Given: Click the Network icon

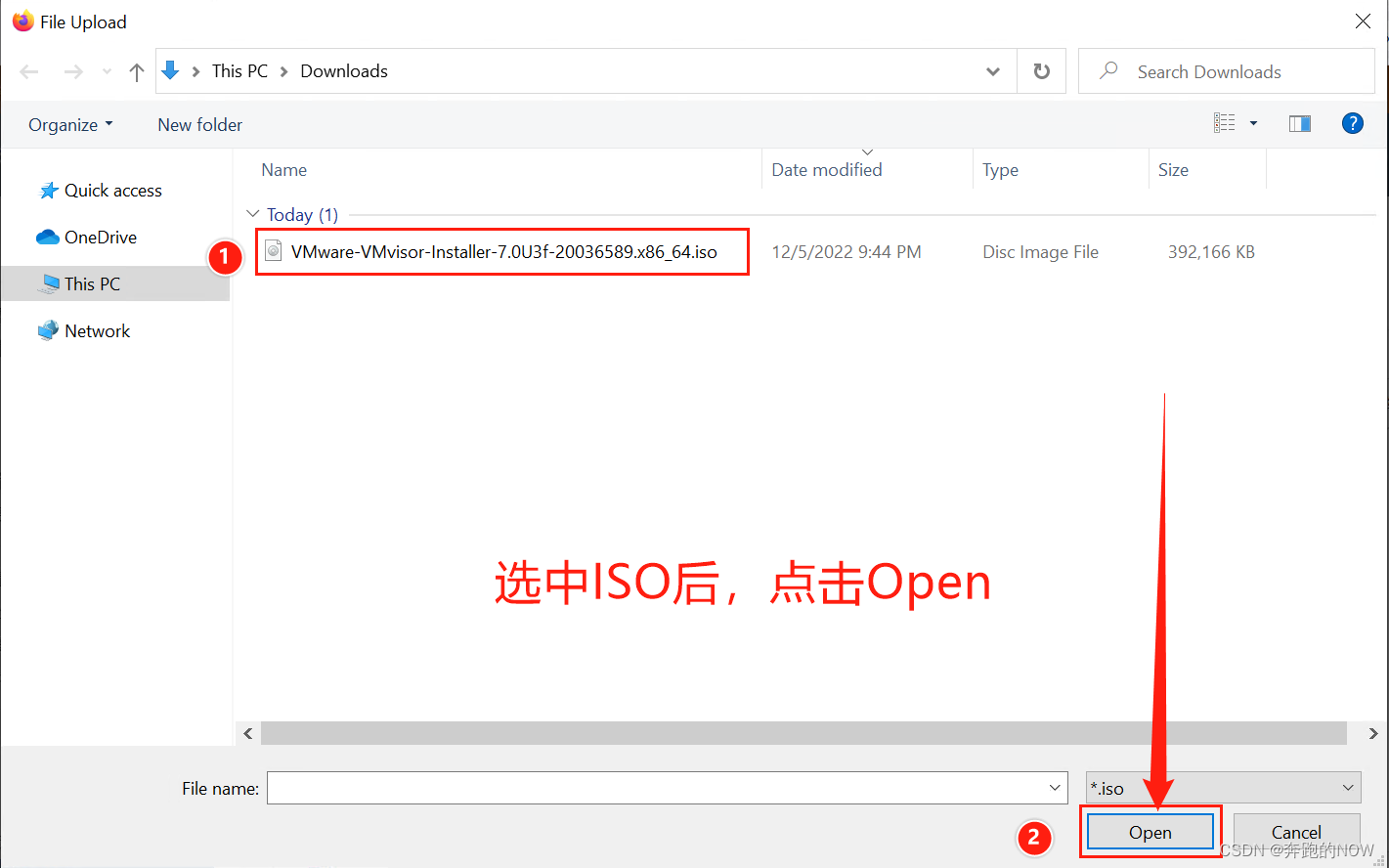Looking at the screenshot, I should (48, 330).
